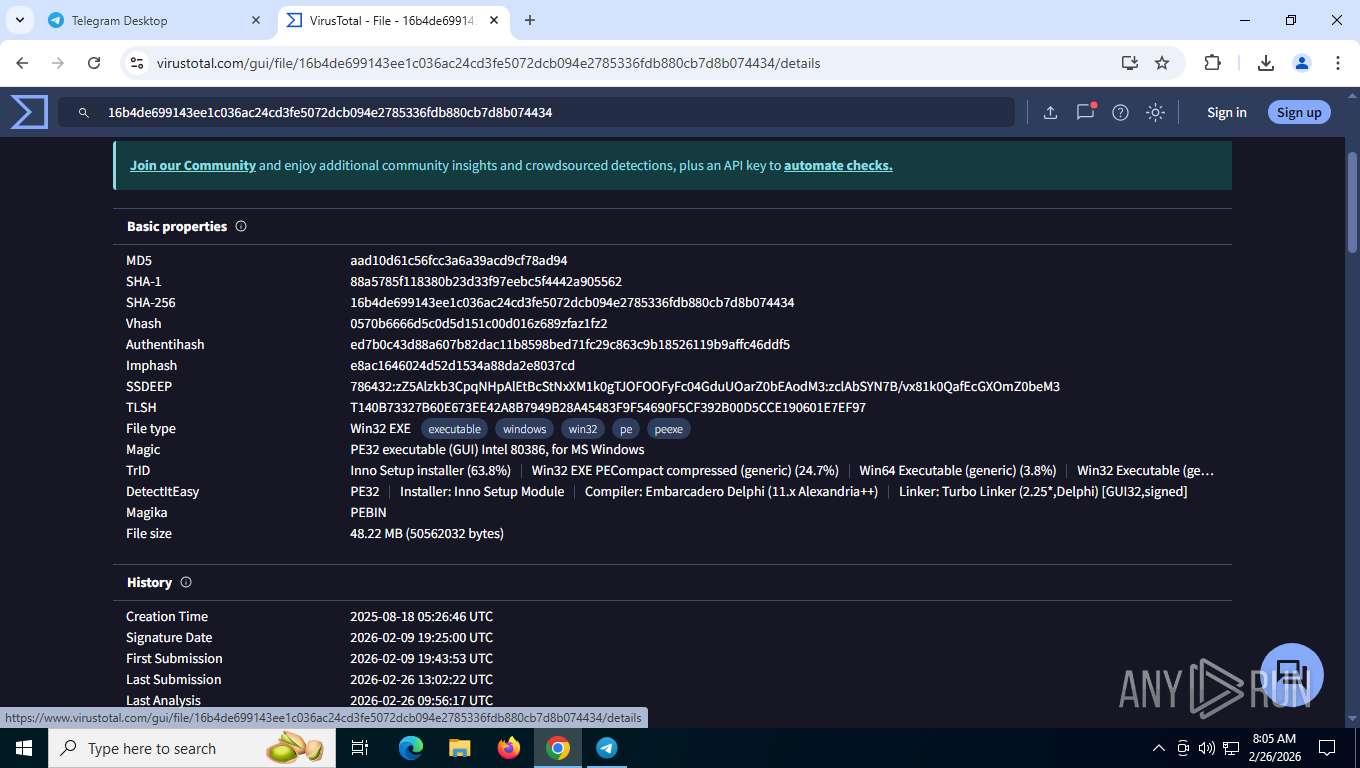The height and width of the screenshot is (768, 1360).
Task: Open Chrome downloads icon
Action: (1266, 63)
